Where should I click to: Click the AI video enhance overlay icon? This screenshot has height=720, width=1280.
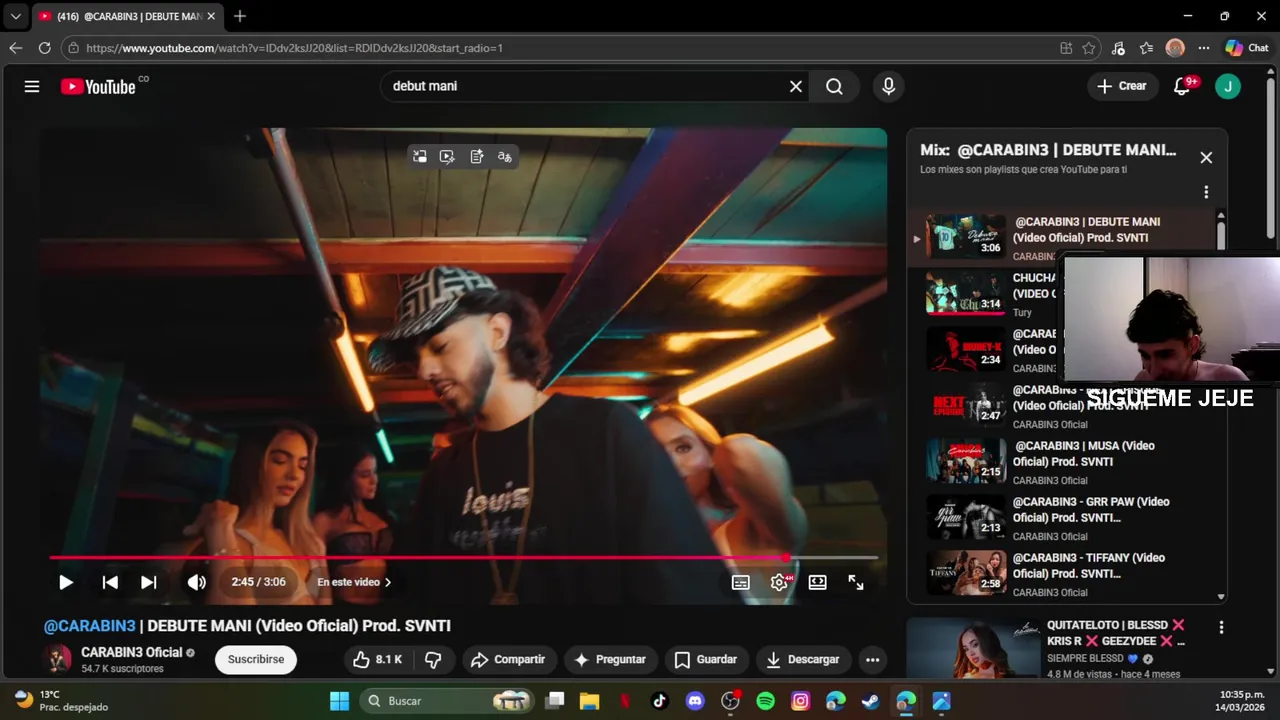coord(447,156)
